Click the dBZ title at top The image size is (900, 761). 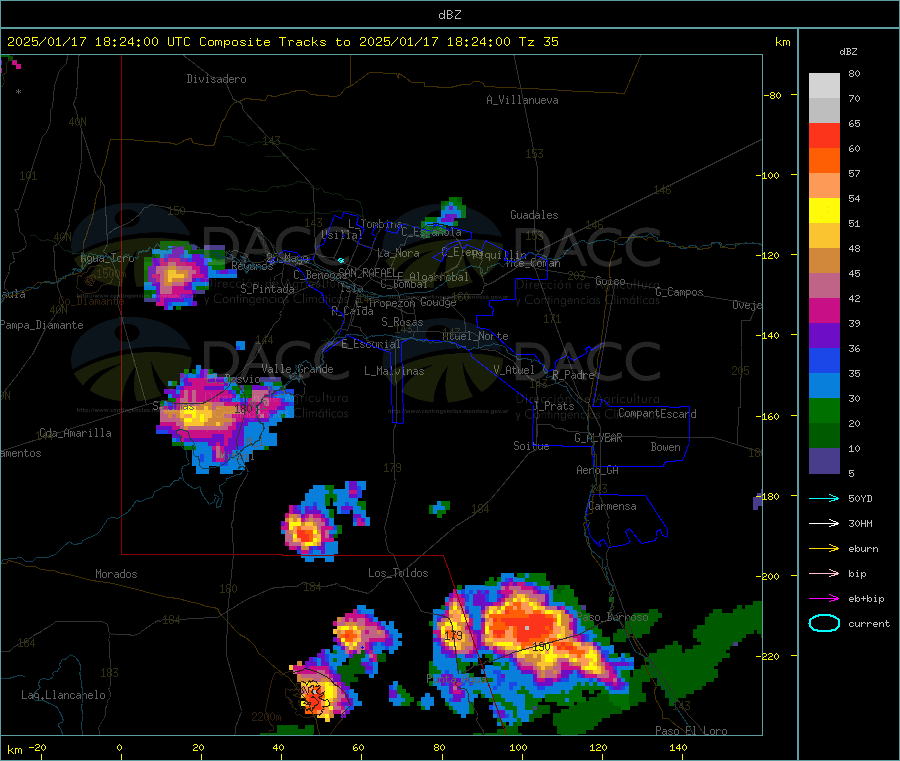(449, 15)
